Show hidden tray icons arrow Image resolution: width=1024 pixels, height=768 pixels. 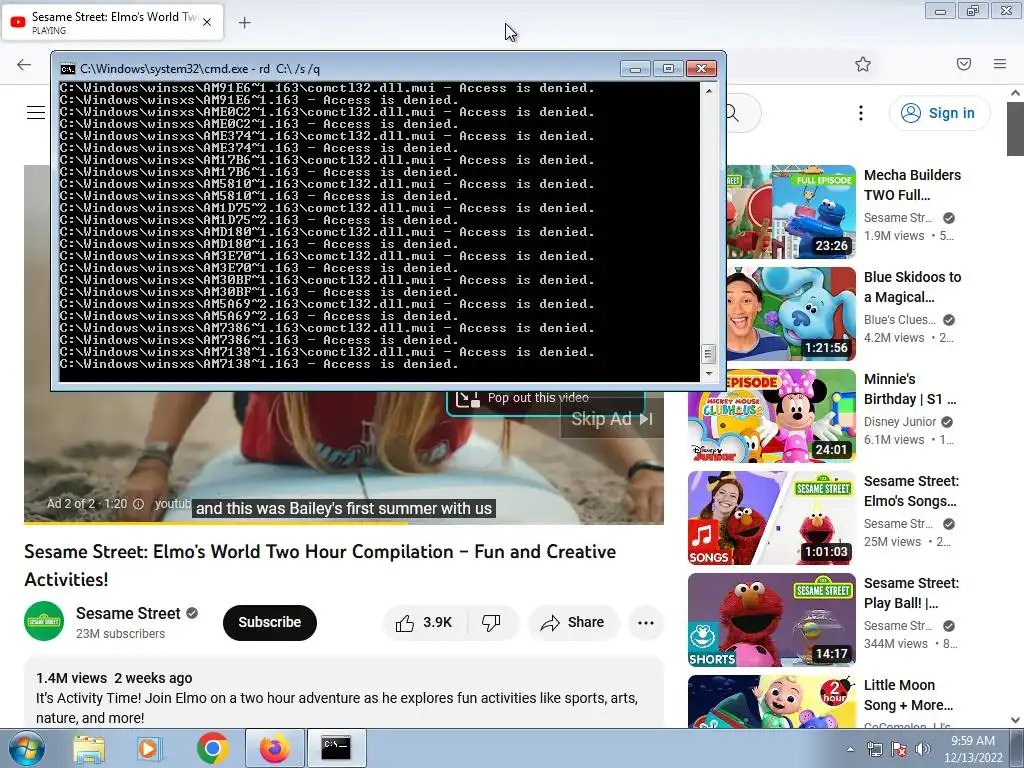coord(850,749)
